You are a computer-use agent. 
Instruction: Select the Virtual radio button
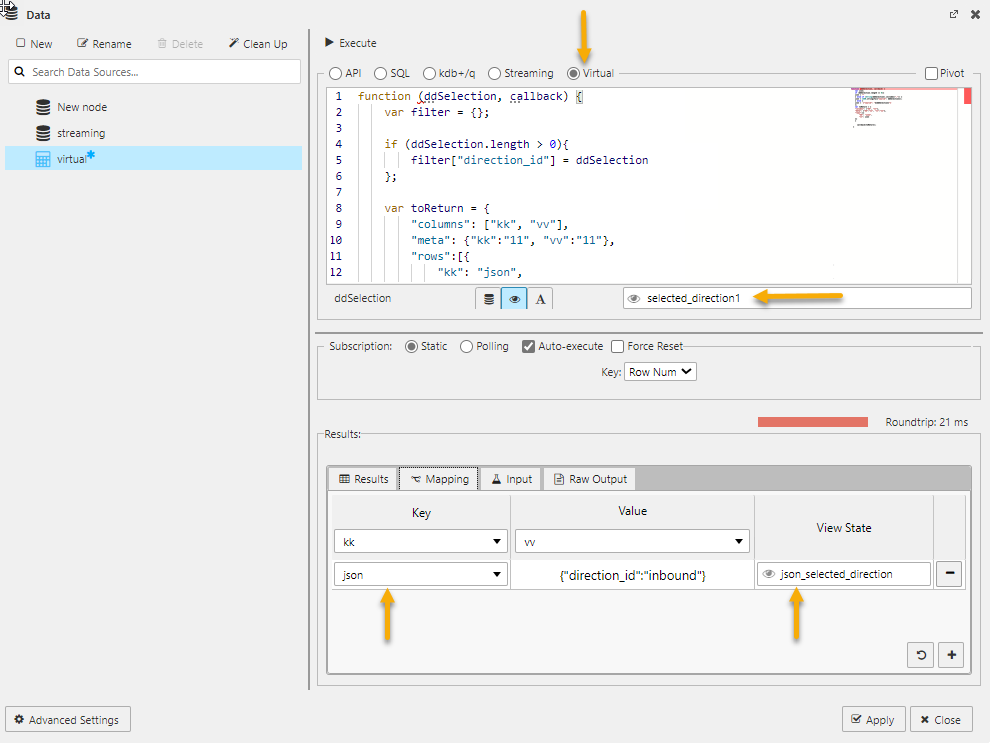(x=573, y=73)
